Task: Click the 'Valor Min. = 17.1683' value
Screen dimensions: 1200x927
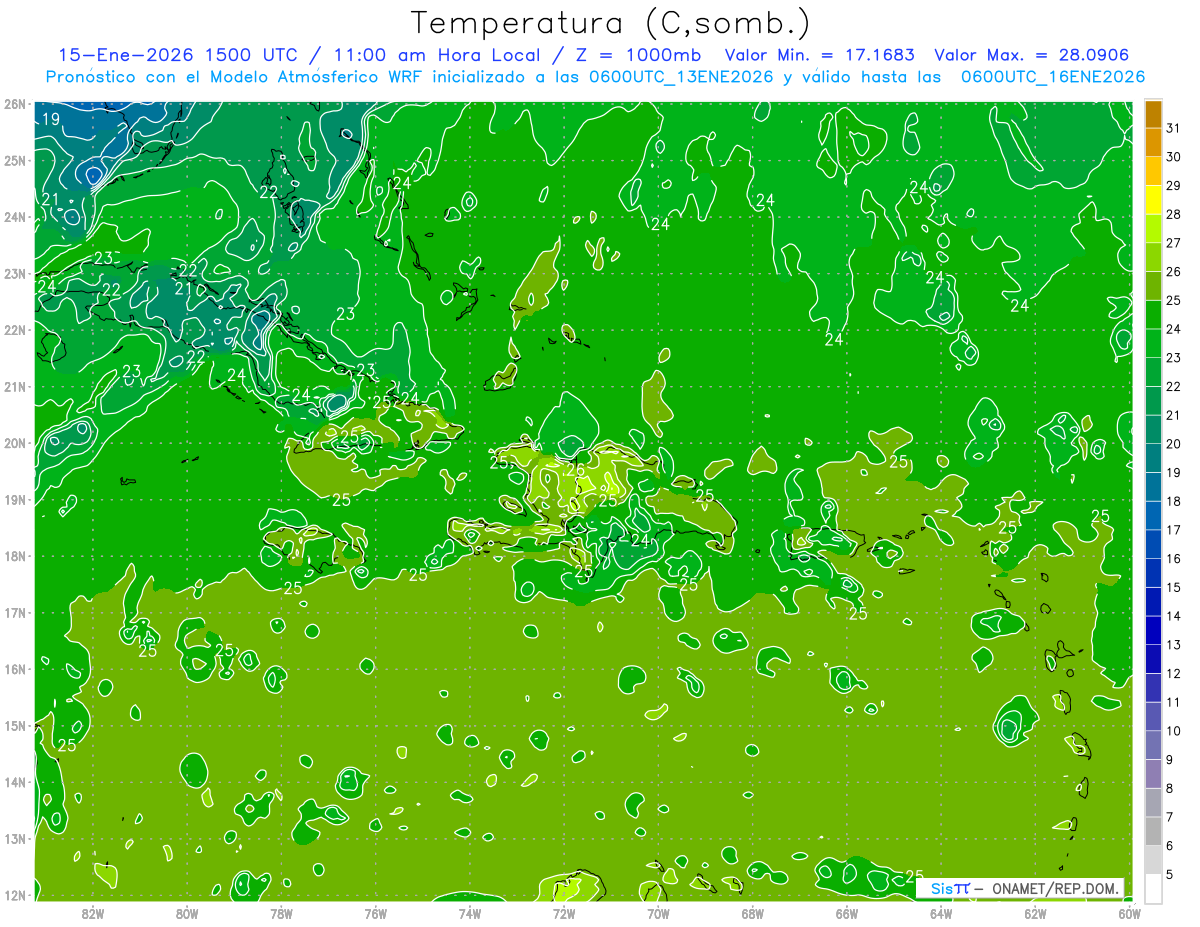Action: click(x=820, y=55)
